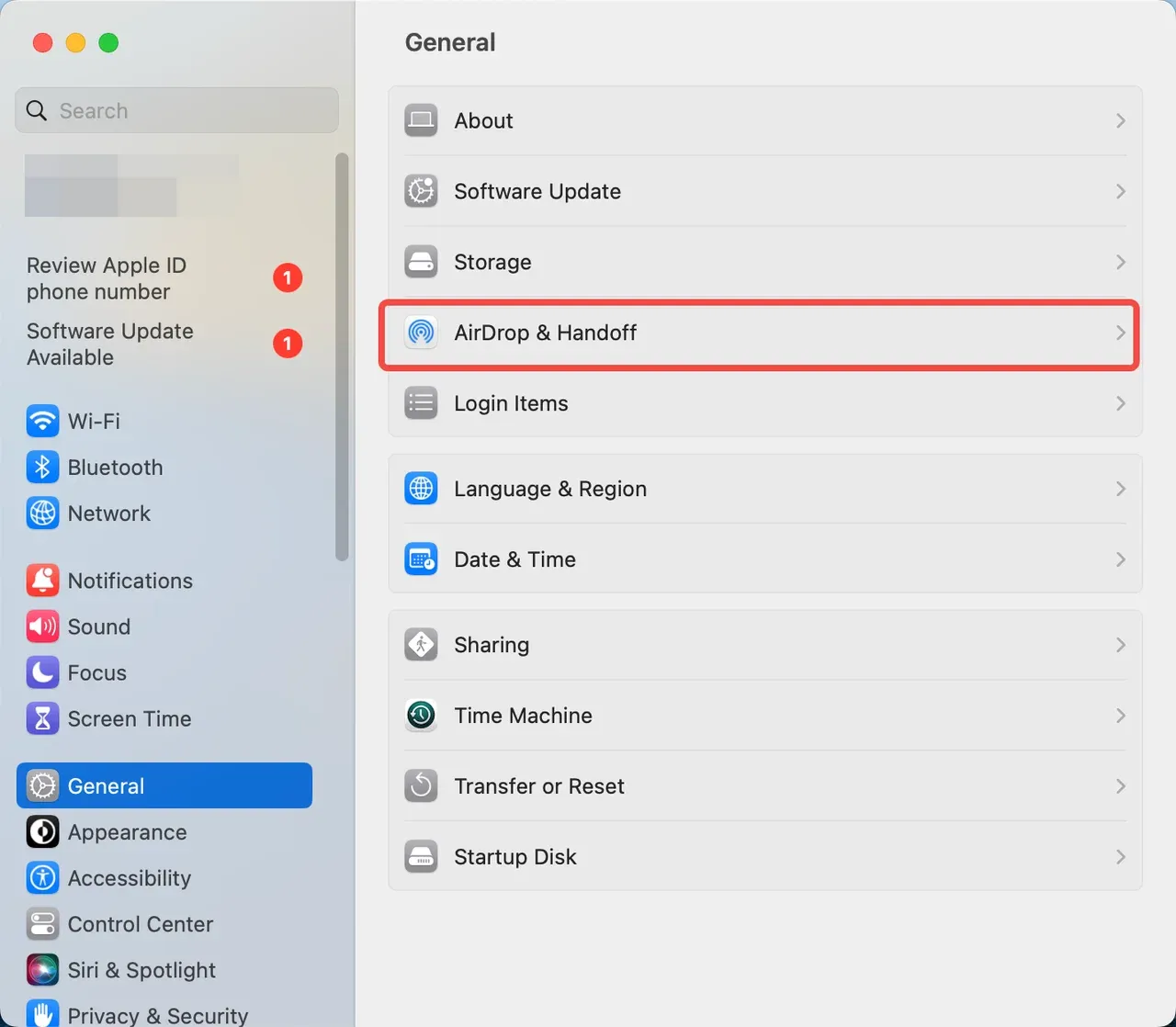Click the Language & Region globe icon
This screenshot has height=1027, width=1176.
[421, 489]
